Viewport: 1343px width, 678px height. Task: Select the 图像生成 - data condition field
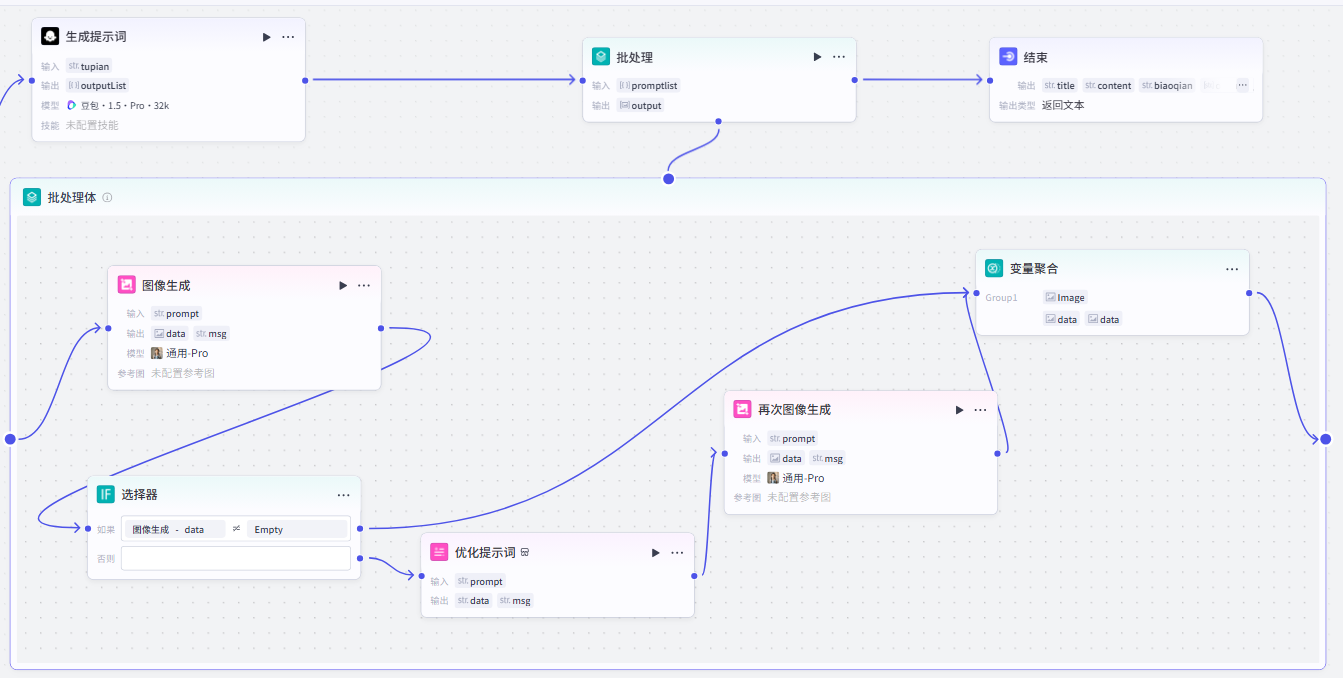174,529
